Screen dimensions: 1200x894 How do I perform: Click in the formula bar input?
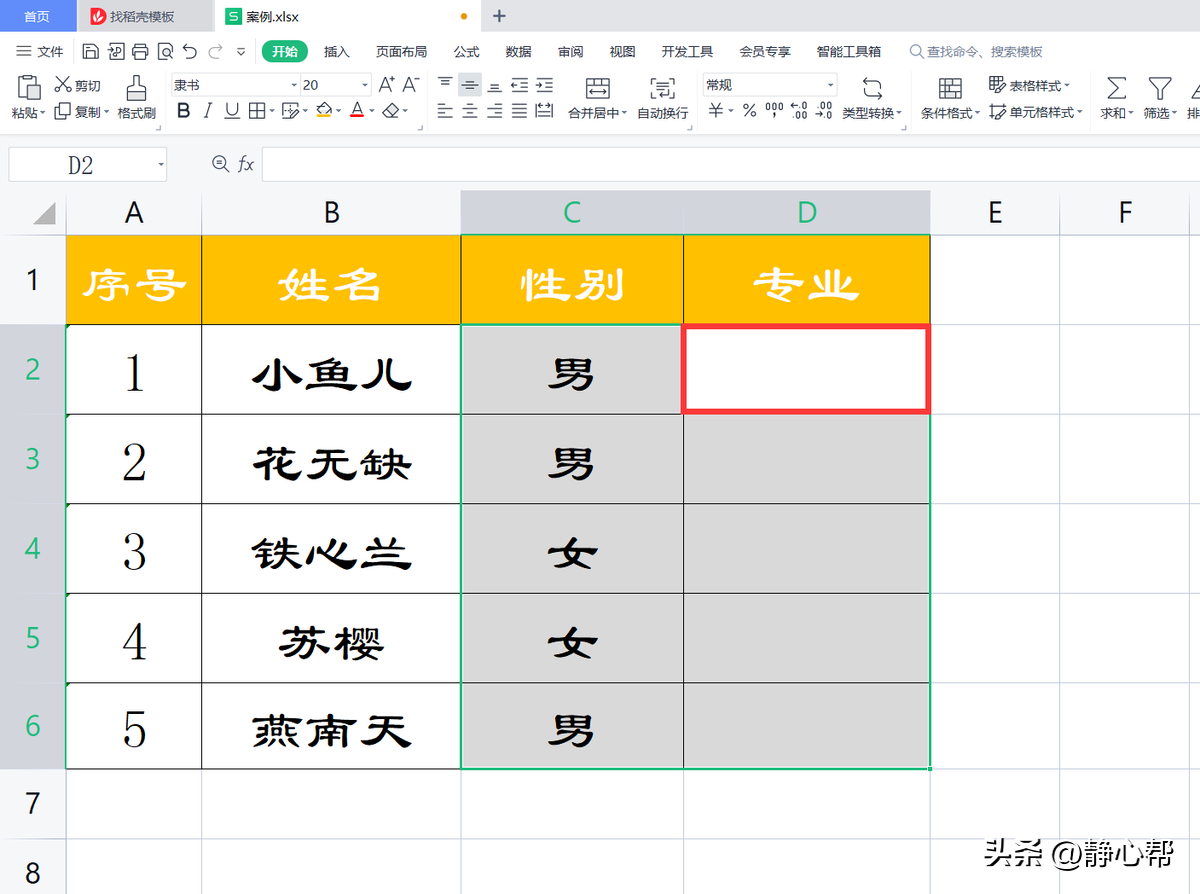point(730,164)
